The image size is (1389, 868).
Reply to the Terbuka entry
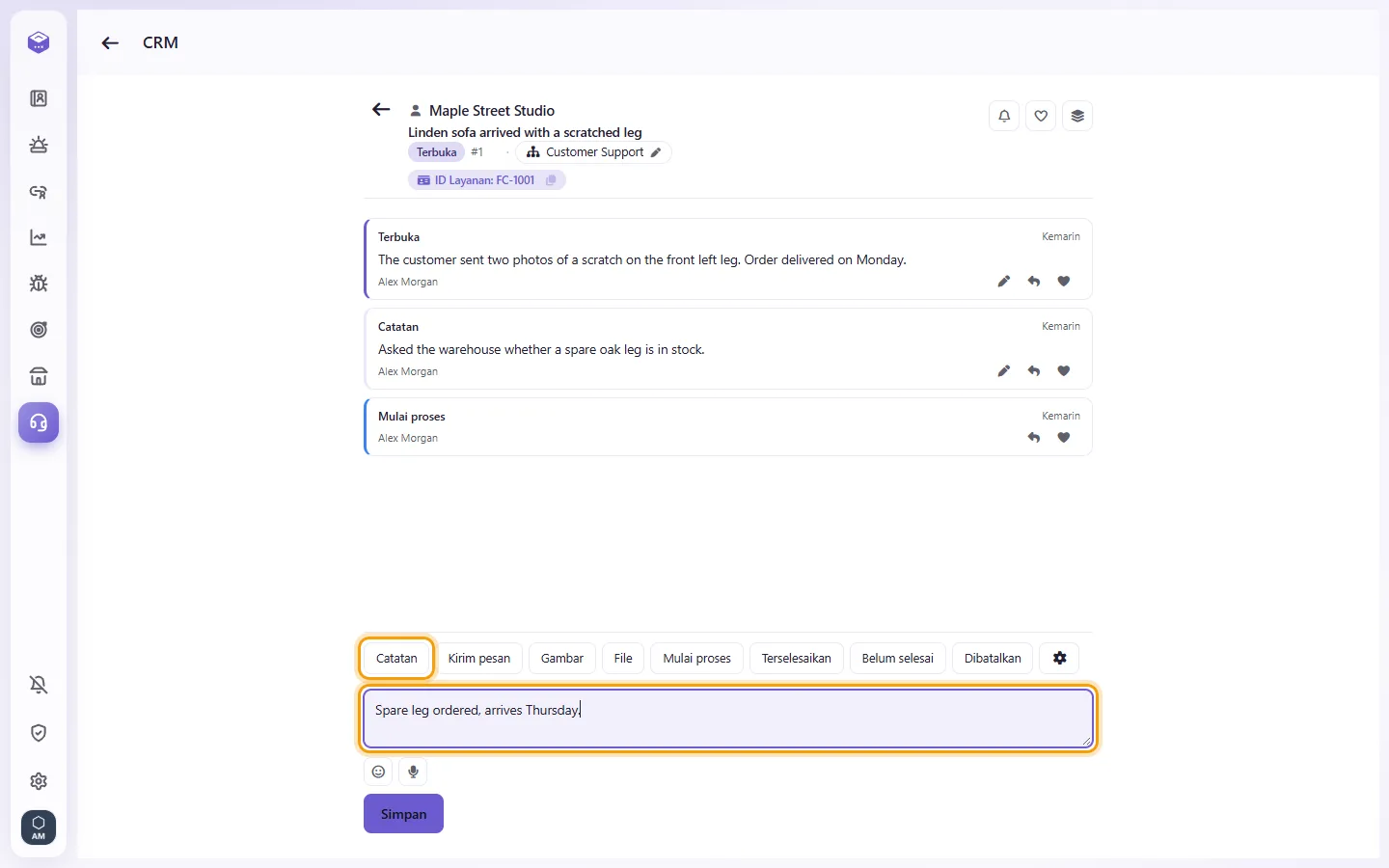click(x=1034, y=282)
